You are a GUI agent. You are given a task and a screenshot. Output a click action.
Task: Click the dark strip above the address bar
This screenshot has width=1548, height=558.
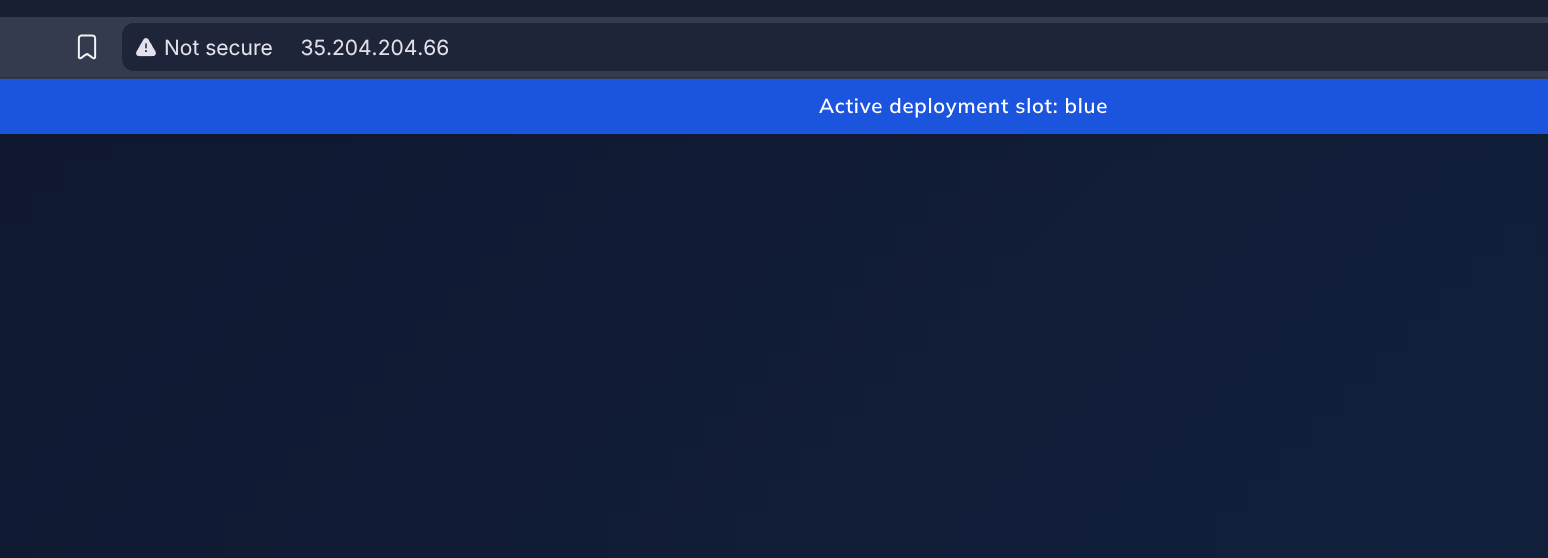(x=774, y=8)
